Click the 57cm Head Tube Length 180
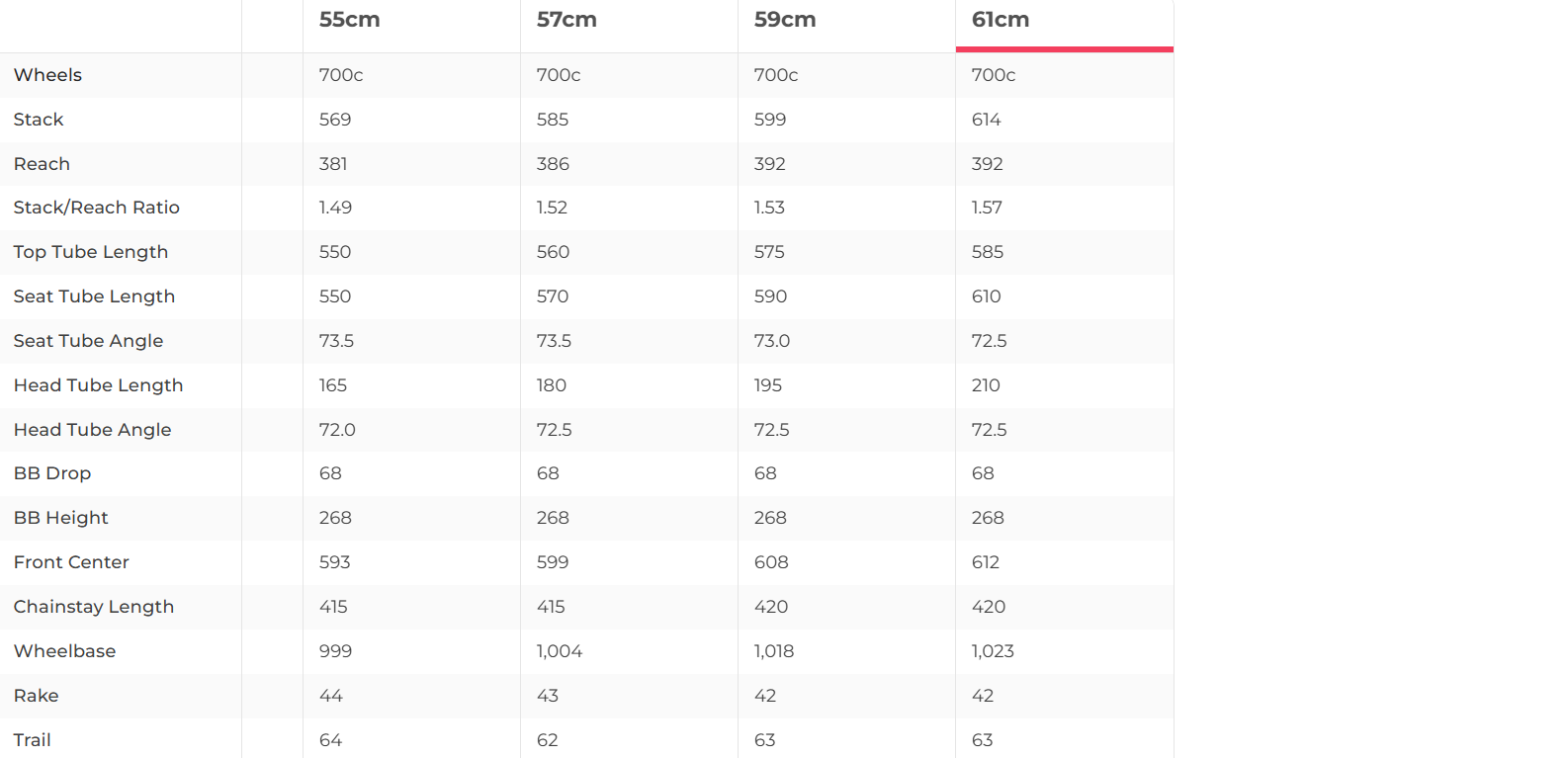The height and width of the screenshot is (758, 1568). [x=551, y=385]
